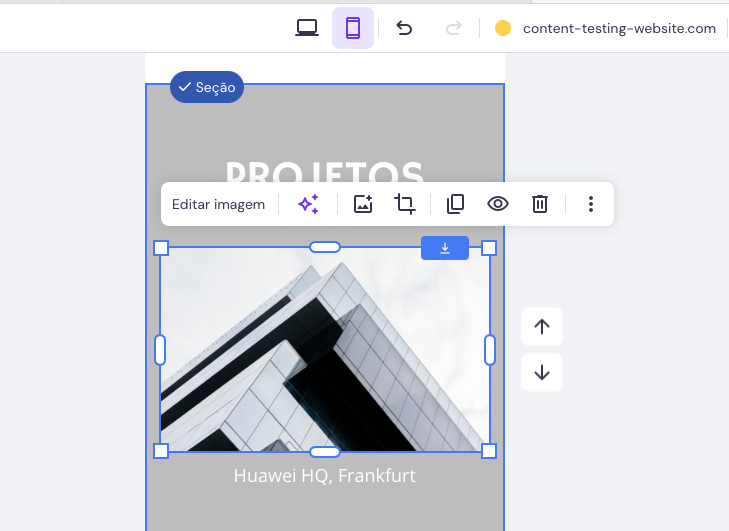The image size is (729, 531).
Task: Replace image using the picture icon
Action: 363,204
